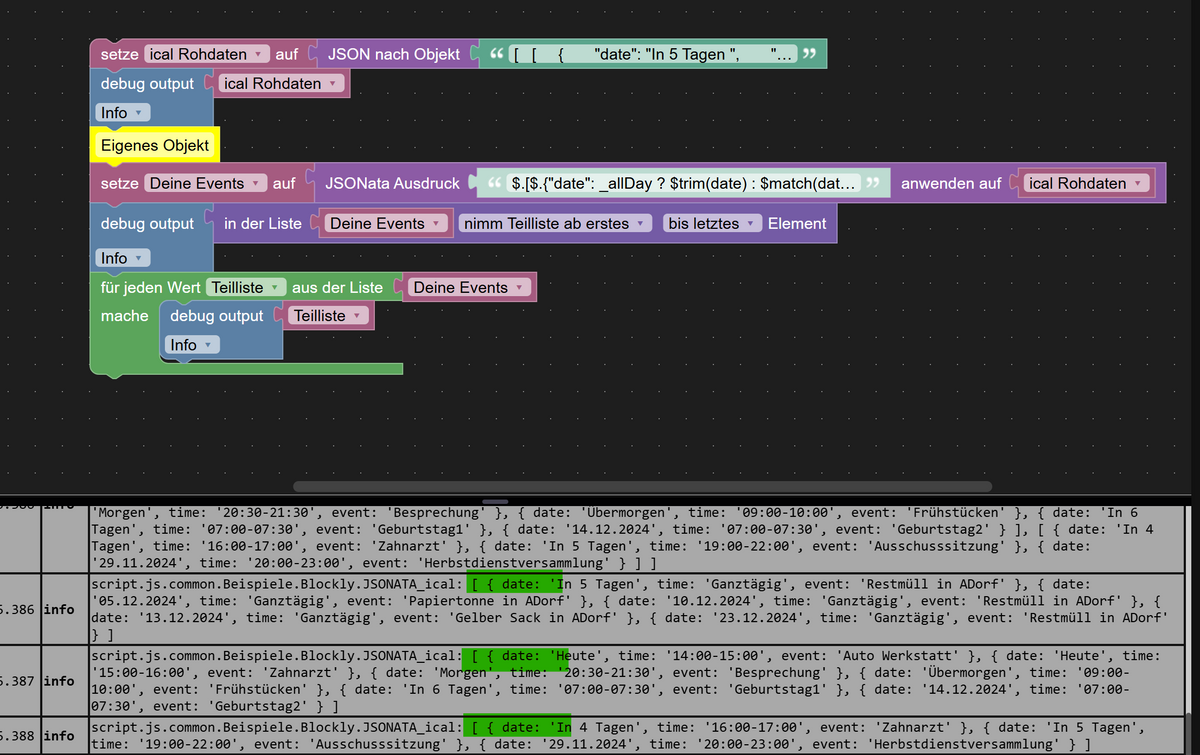This screenshot has height=755, width=1200.
Task: Select the 'JSONata Ausdruck' block
Action: [x=392, y=184]
